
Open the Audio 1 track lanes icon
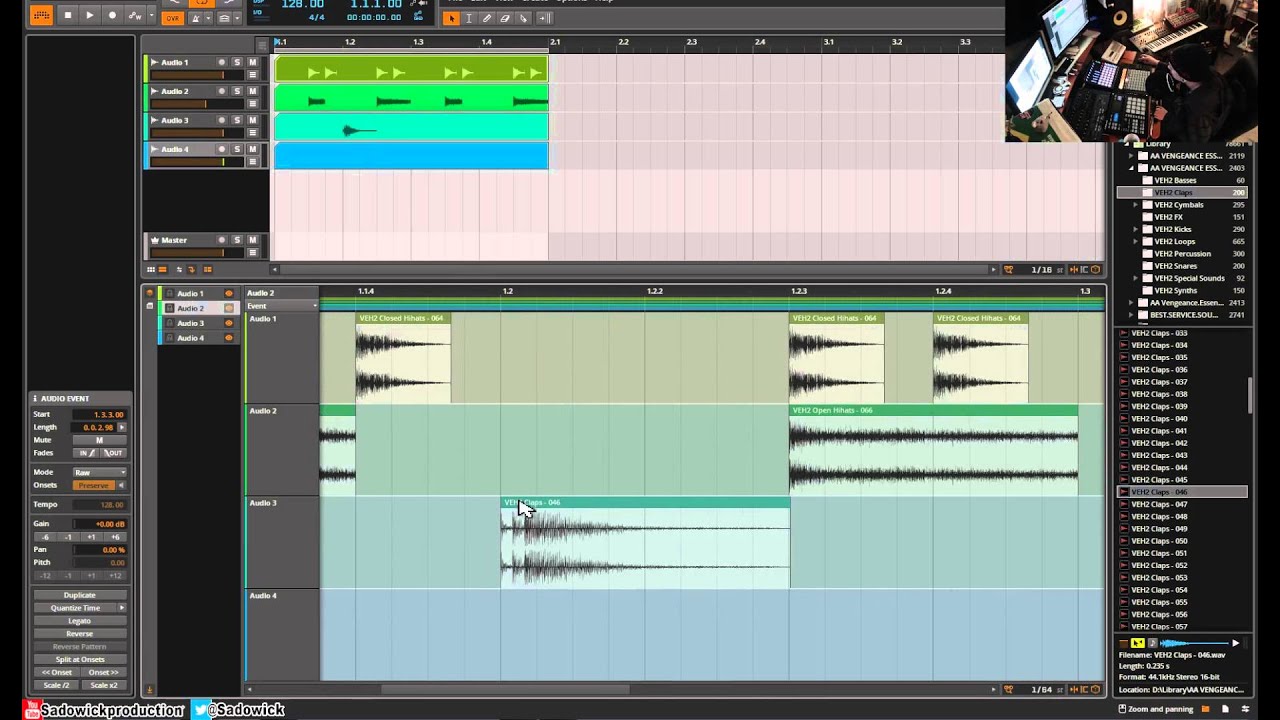pos(252,75)
